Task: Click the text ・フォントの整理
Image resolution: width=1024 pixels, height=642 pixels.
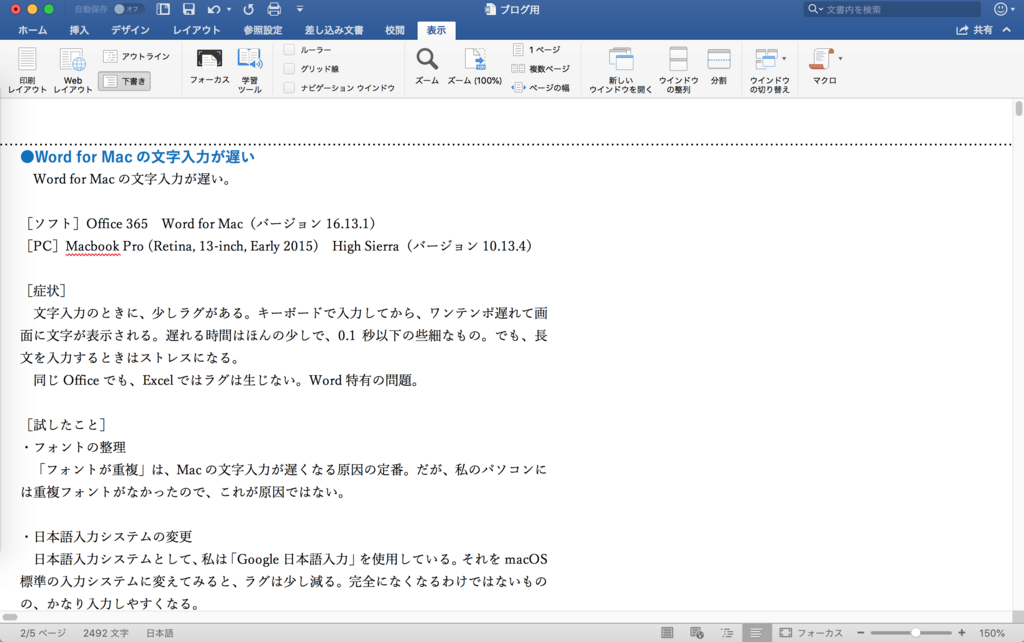Action: tap(72, 447)
